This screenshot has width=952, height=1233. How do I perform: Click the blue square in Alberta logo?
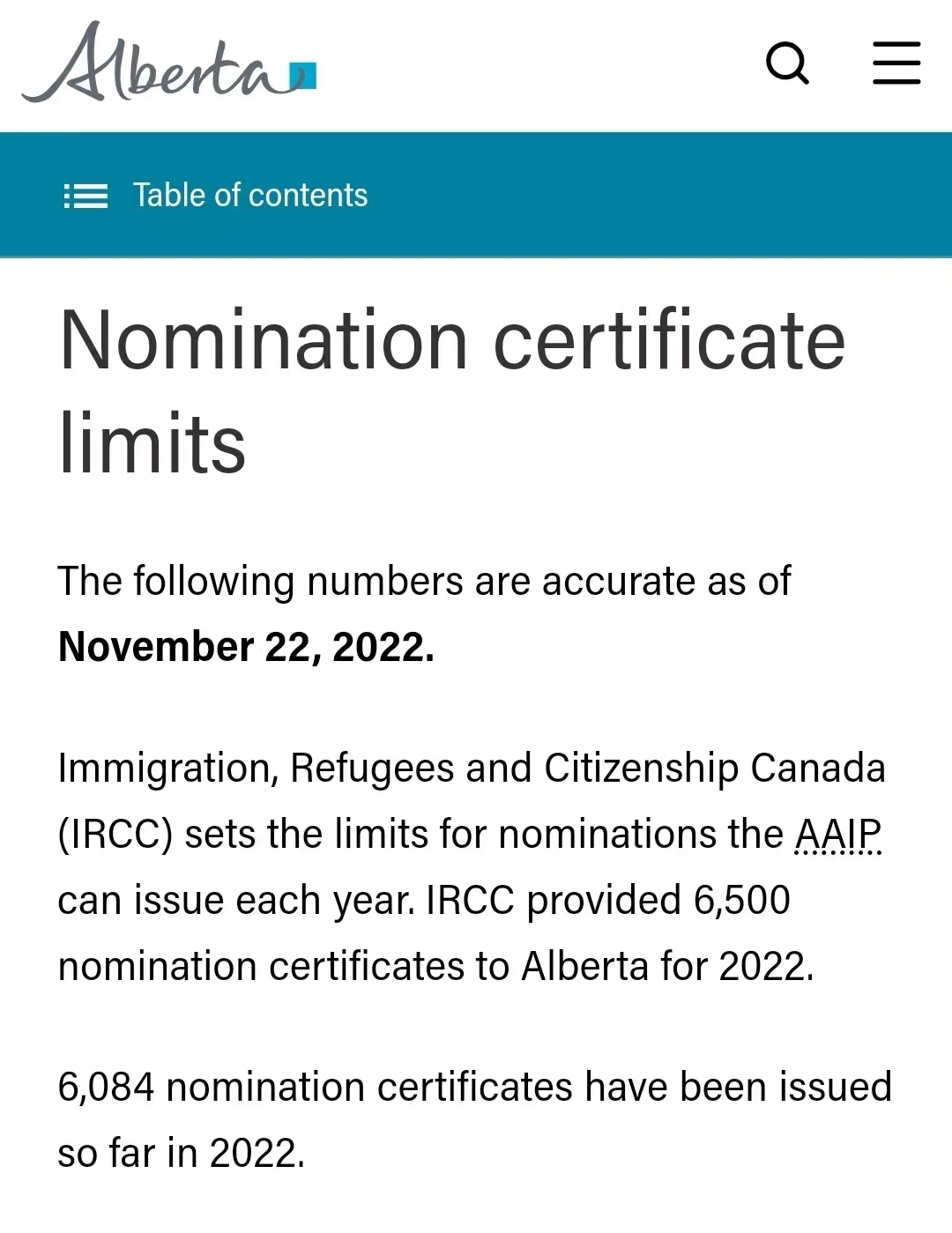[x=303, y=76]
